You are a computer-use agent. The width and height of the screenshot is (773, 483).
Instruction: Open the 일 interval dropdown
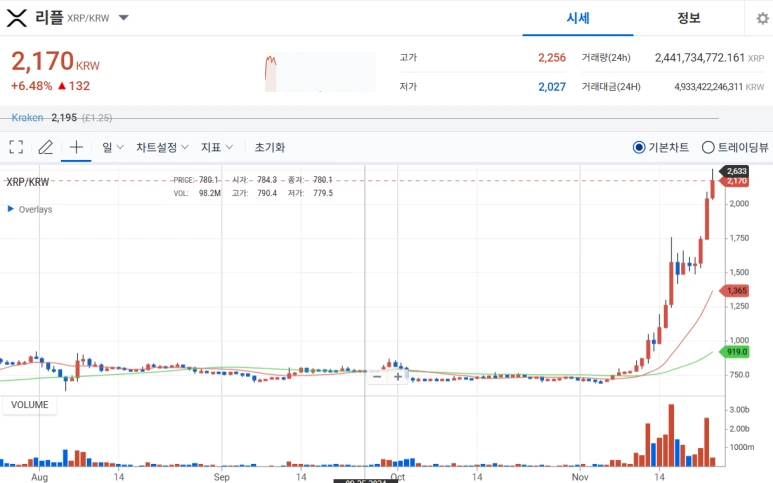click(112, 147)
